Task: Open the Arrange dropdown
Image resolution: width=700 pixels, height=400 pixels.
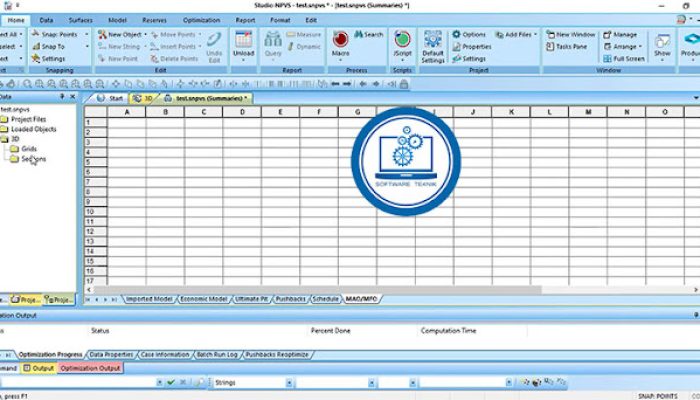Action: tap(640, 46)
